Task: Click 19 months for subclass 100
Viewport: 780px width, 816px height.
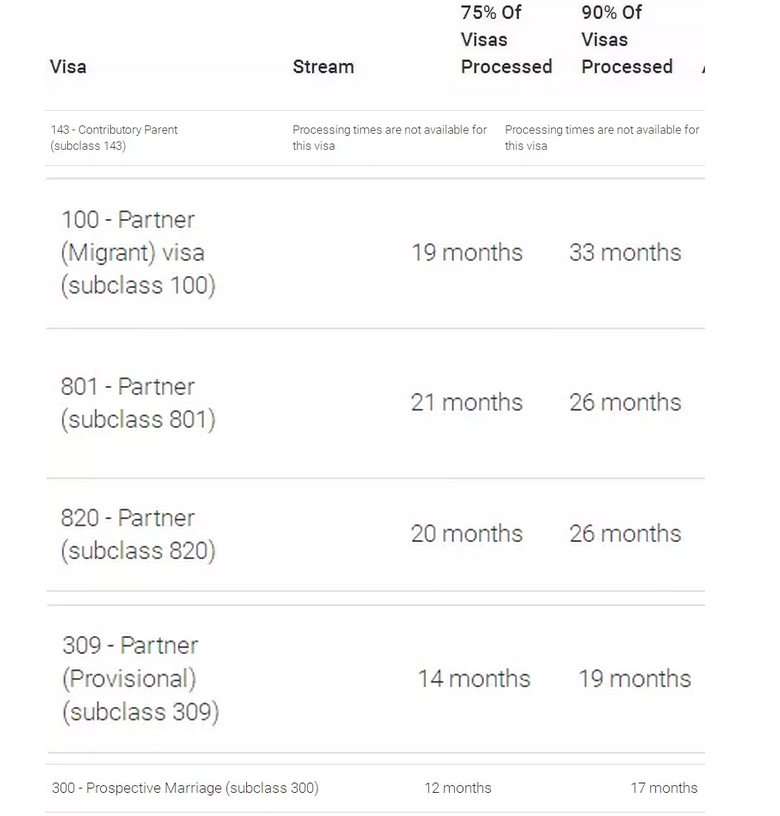Action: 467,253
